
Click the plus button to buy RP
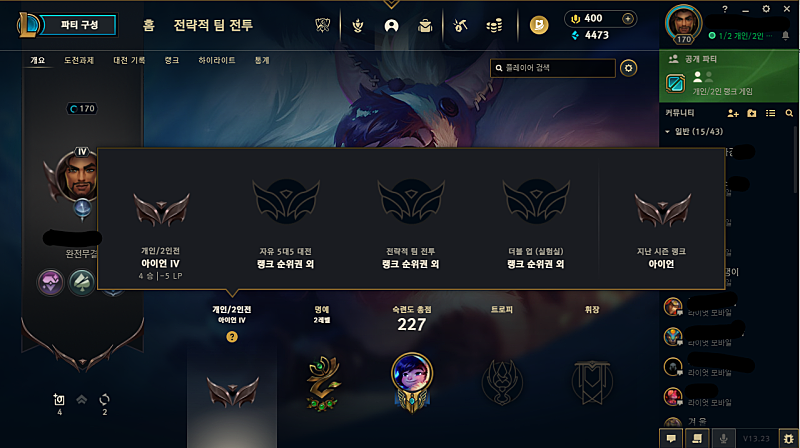tap(628, 19)
